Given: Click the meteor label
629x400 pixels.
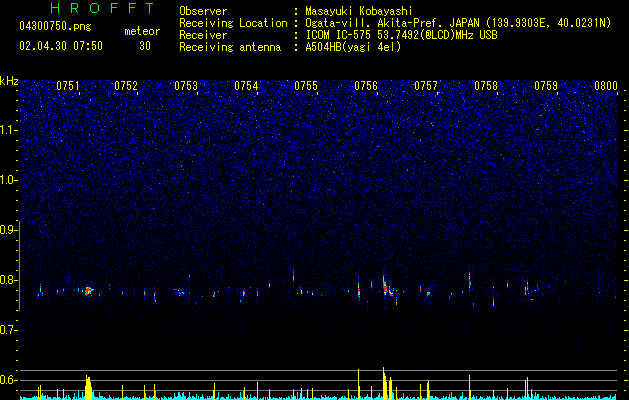Looking at the screenshot, I should [142, 31].
